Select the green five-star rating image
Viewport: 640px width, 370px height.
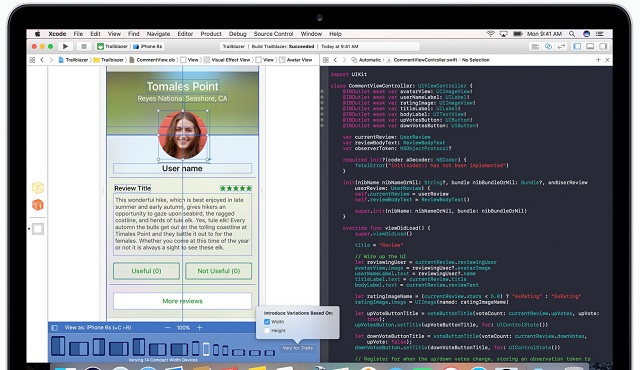tap(236, 188)
